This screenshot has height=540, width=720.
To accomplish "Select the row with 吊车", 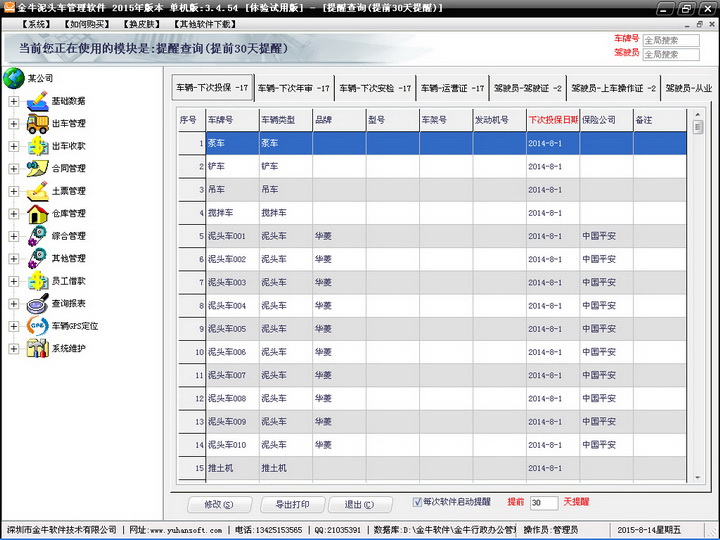I will point(432,190).
